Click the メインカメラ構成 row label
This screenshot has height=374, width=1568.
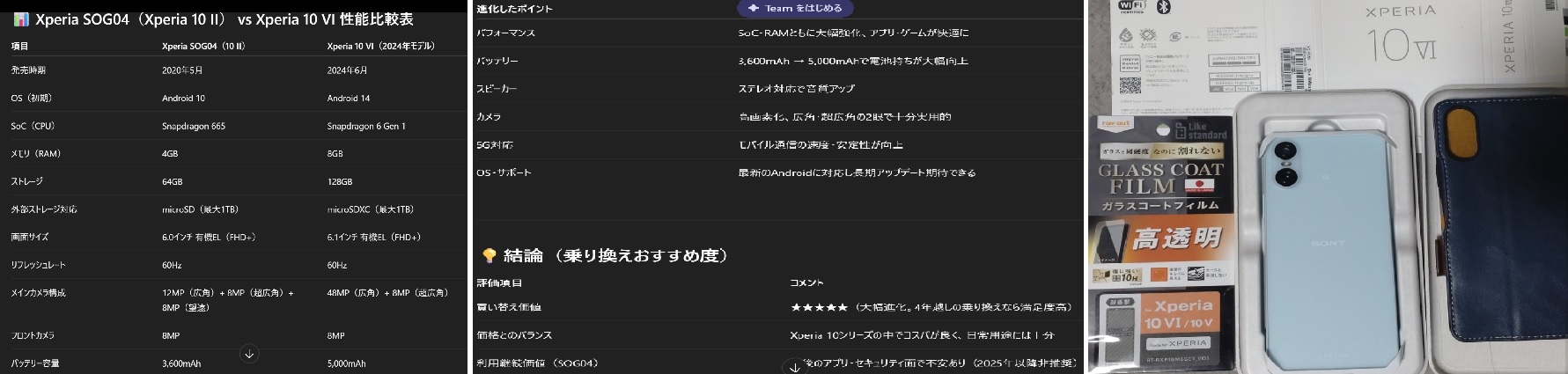38,293
